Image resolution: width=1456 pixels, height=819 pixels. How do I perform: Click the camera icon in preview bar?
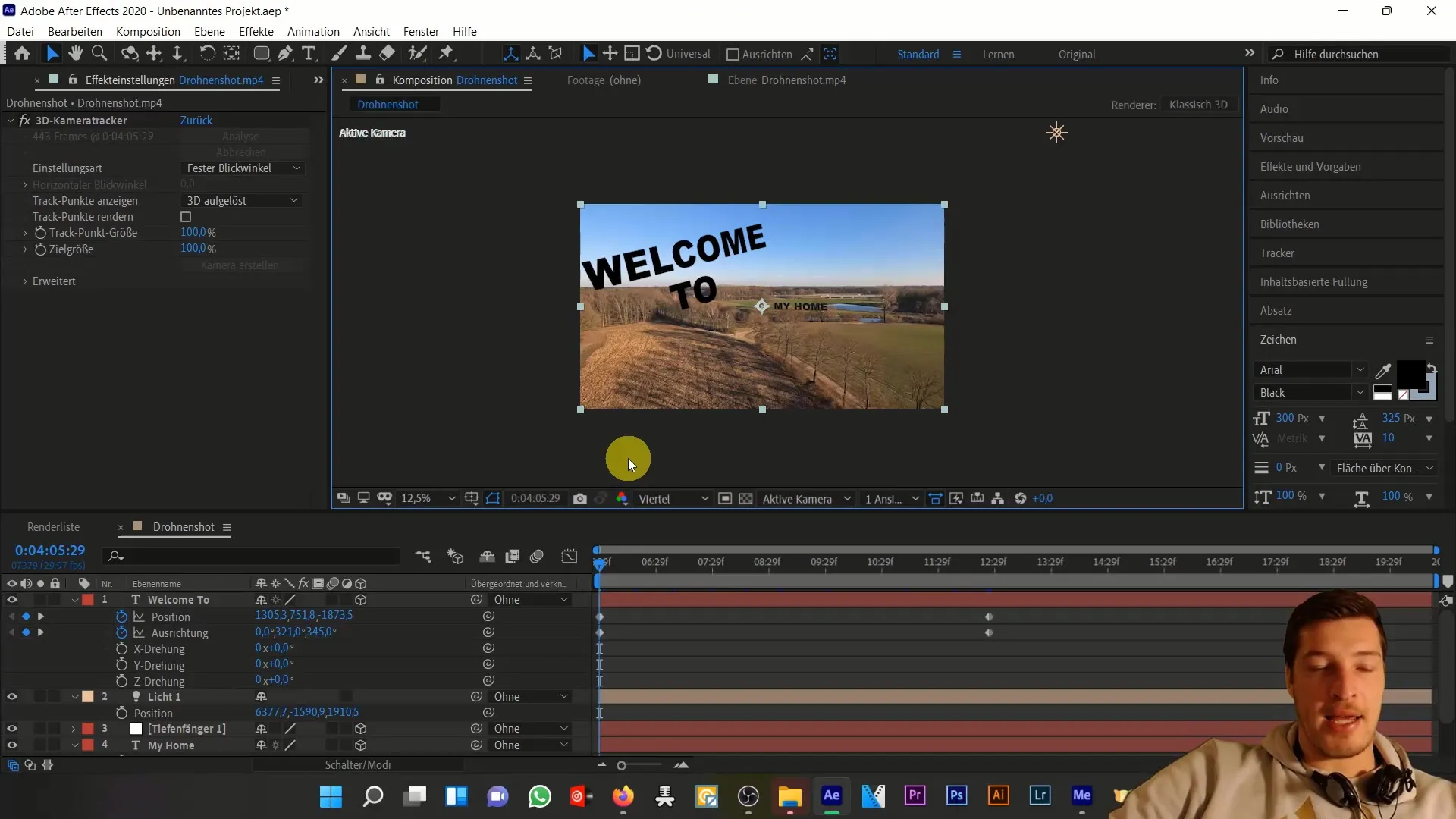click(x=581, y=498)
